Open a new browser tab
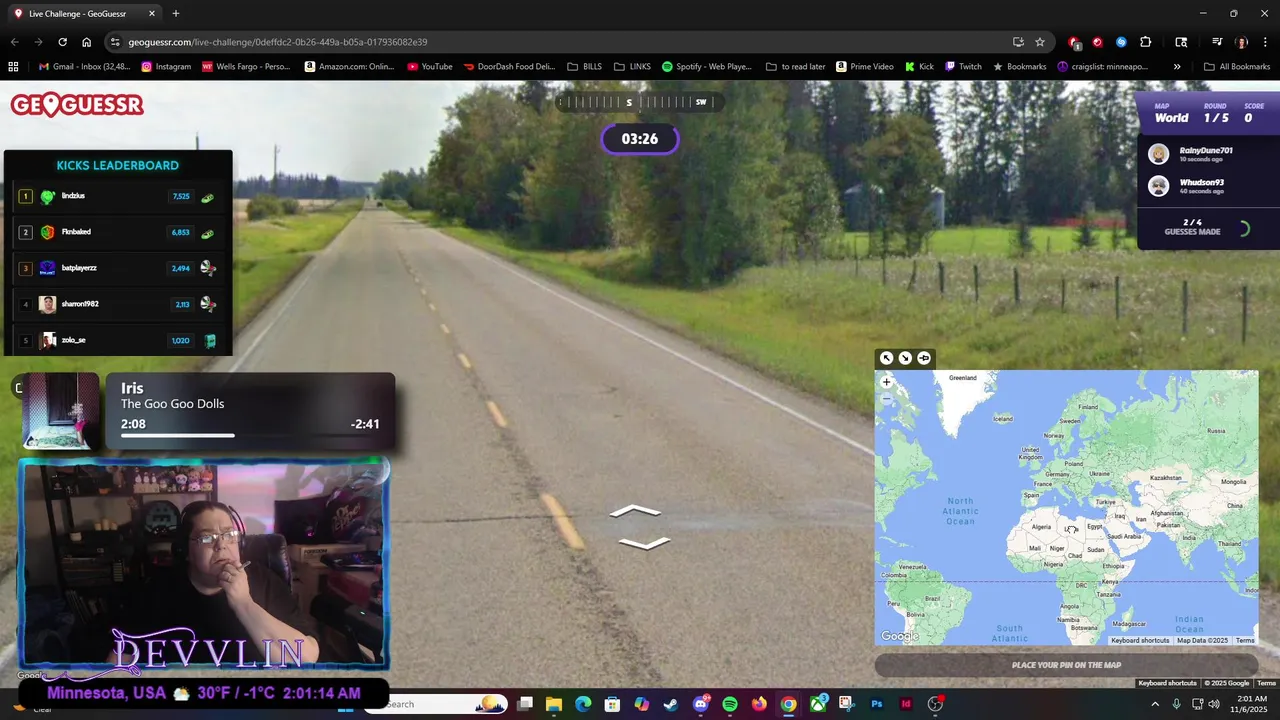Viewport: 1280px width, 720px height. click(x=176, y=14)
